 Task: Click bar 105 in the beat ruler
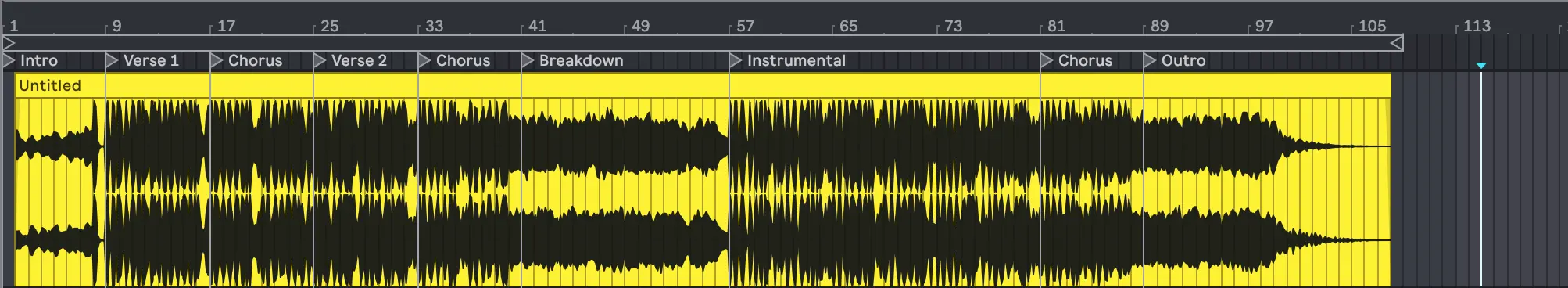coord(1372,26)
